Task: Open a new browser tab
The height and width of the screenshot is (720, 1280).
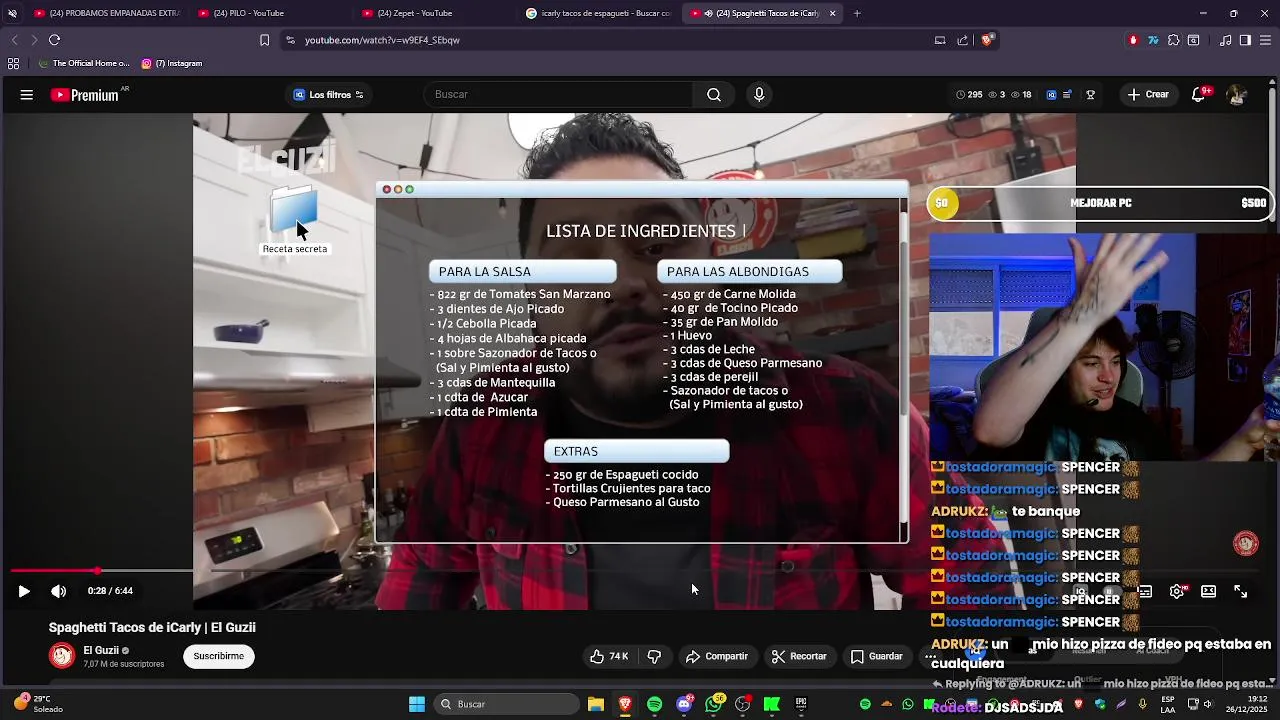Action: click(857, 13)
